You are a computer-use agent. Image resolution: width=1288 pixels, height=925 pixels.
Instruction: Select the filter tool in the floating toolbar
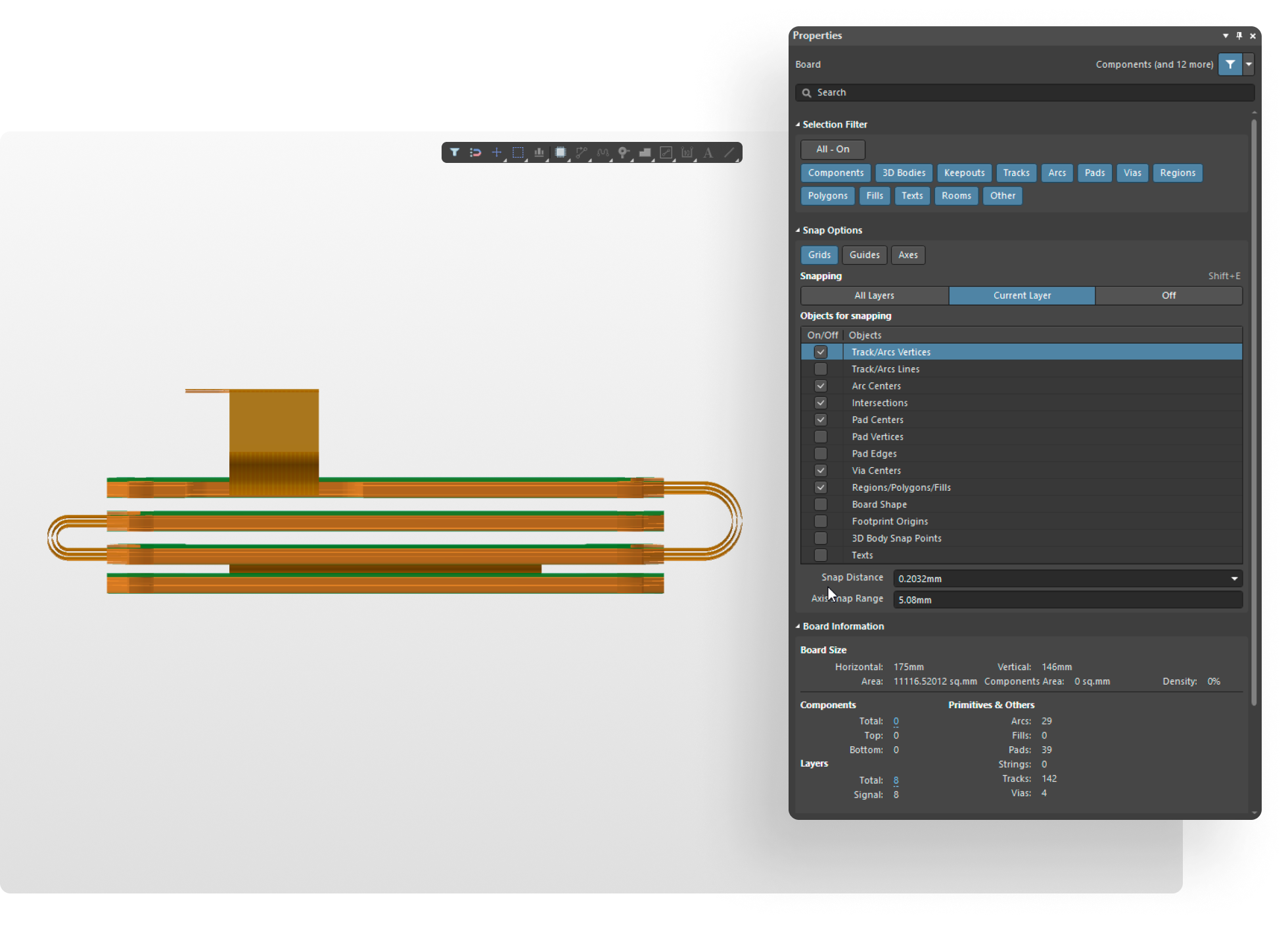(455, 152)
